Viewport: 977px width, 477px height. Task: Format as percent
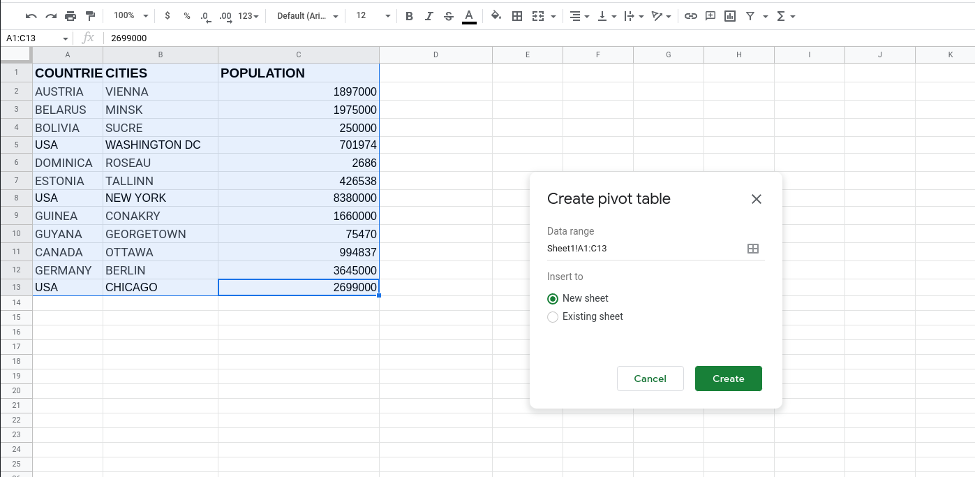(x=186, y=16)
